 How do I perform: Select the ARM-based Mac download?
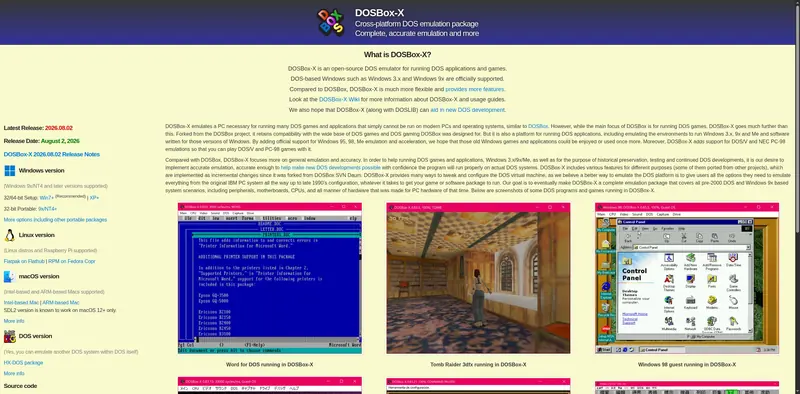click(x=61, y=303)
